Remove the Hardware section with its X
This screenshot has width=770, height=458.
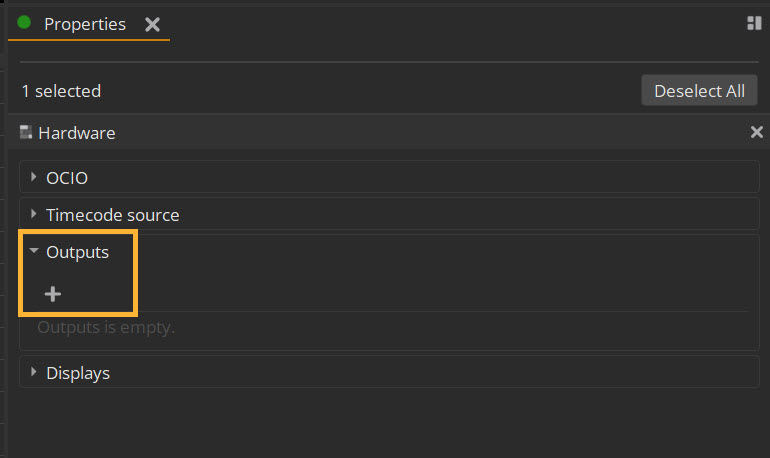756,132
